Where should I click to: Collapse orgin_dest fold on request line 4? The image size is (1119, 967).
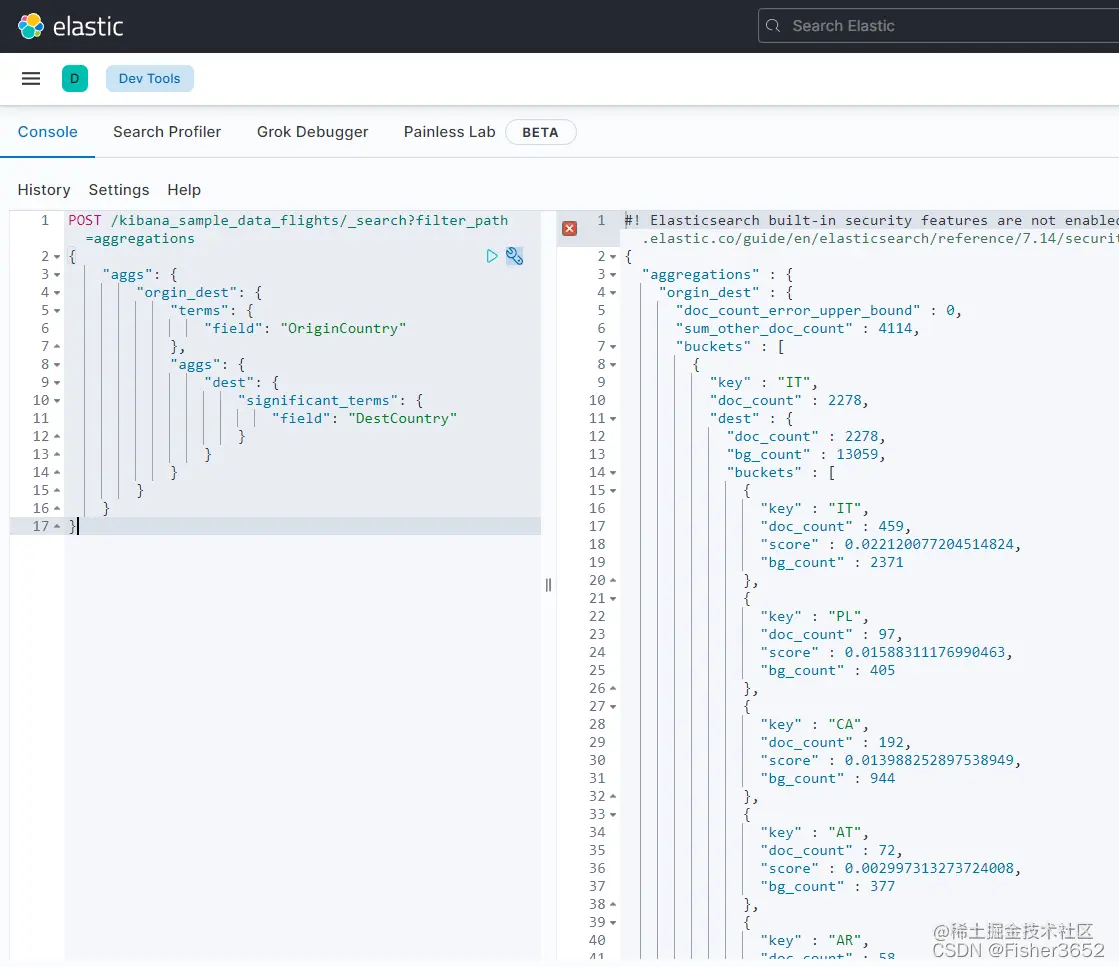tap(57, 293)
